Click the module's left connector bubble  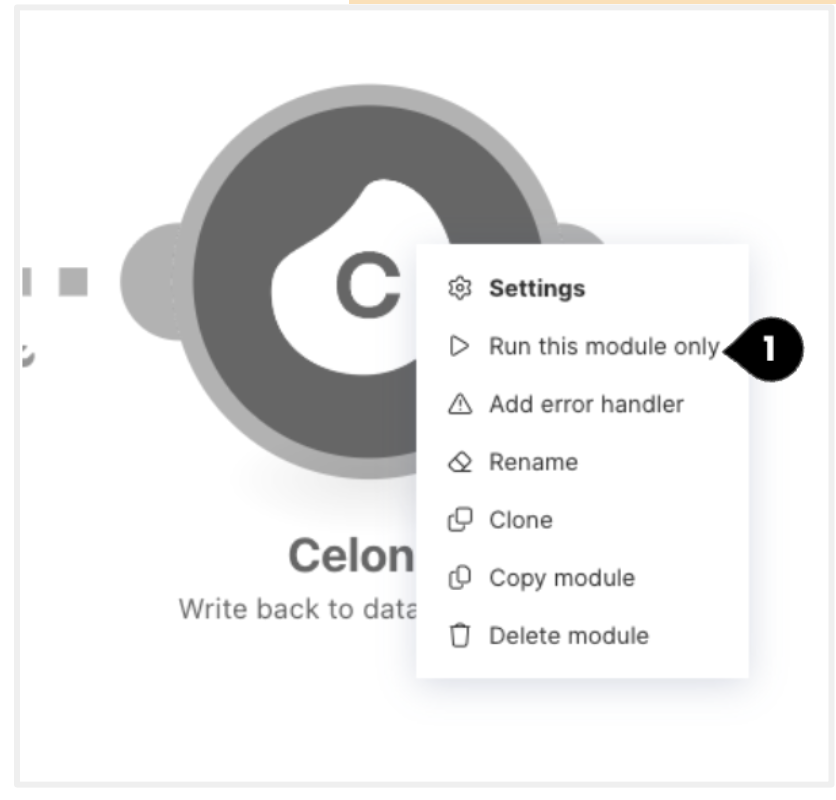coord(150,280)
